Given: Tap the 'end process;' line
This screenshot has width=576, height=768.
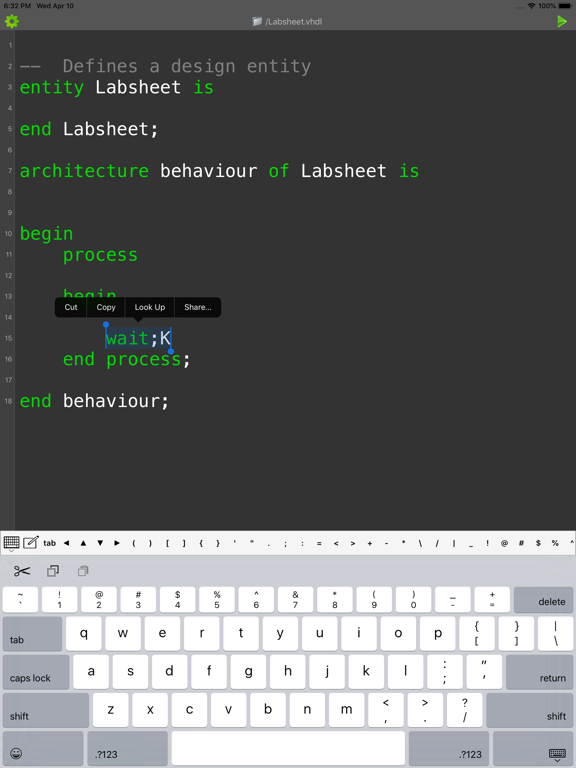Looking at the screenshot, I should pos(126,360).
